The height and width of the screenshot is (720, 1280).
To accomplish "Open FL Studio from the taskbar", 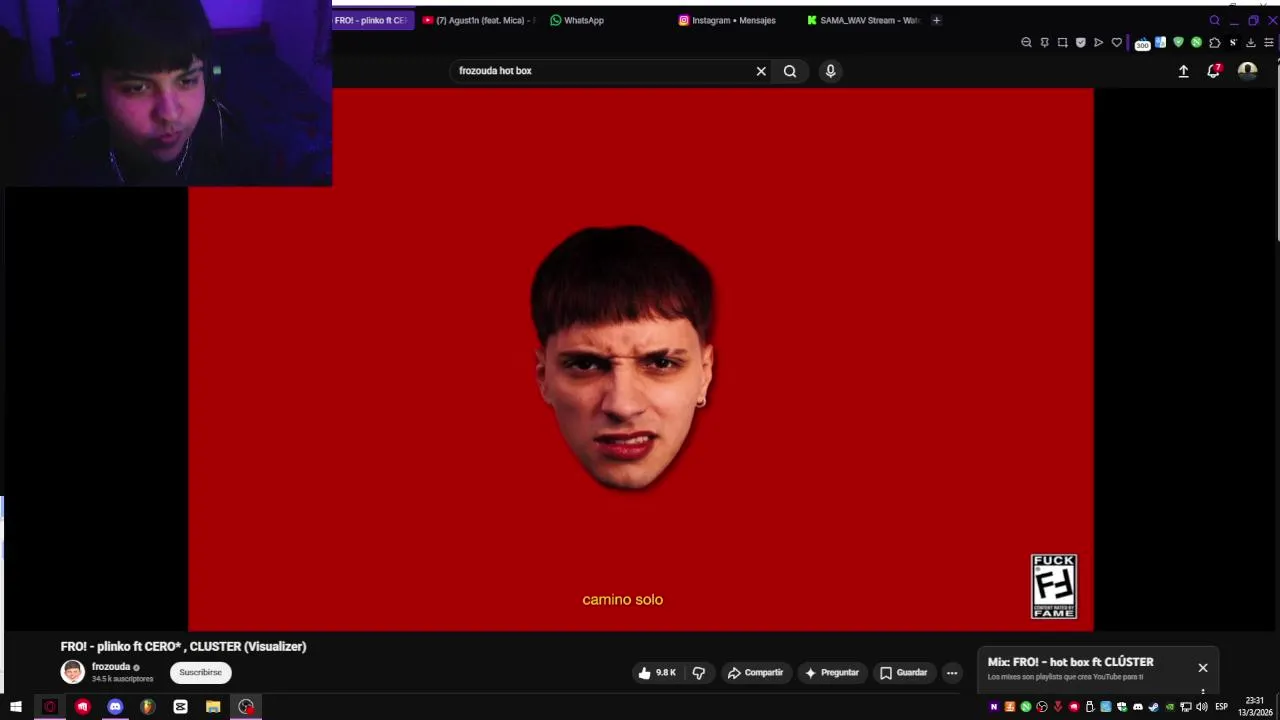I will [148, 707].
